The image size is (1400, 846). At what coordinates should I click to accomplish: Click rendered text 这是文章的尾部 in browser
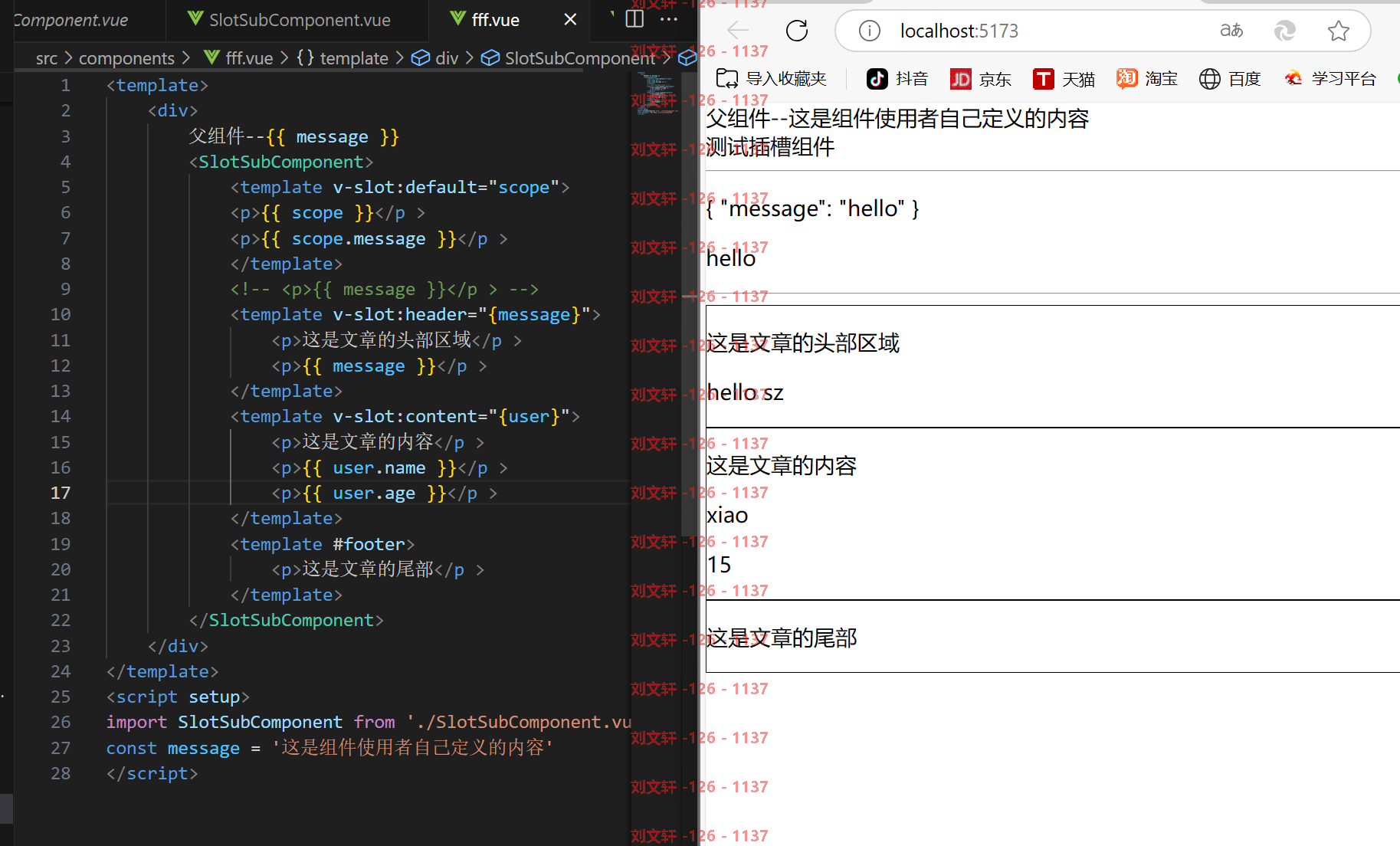click(782, 638)
